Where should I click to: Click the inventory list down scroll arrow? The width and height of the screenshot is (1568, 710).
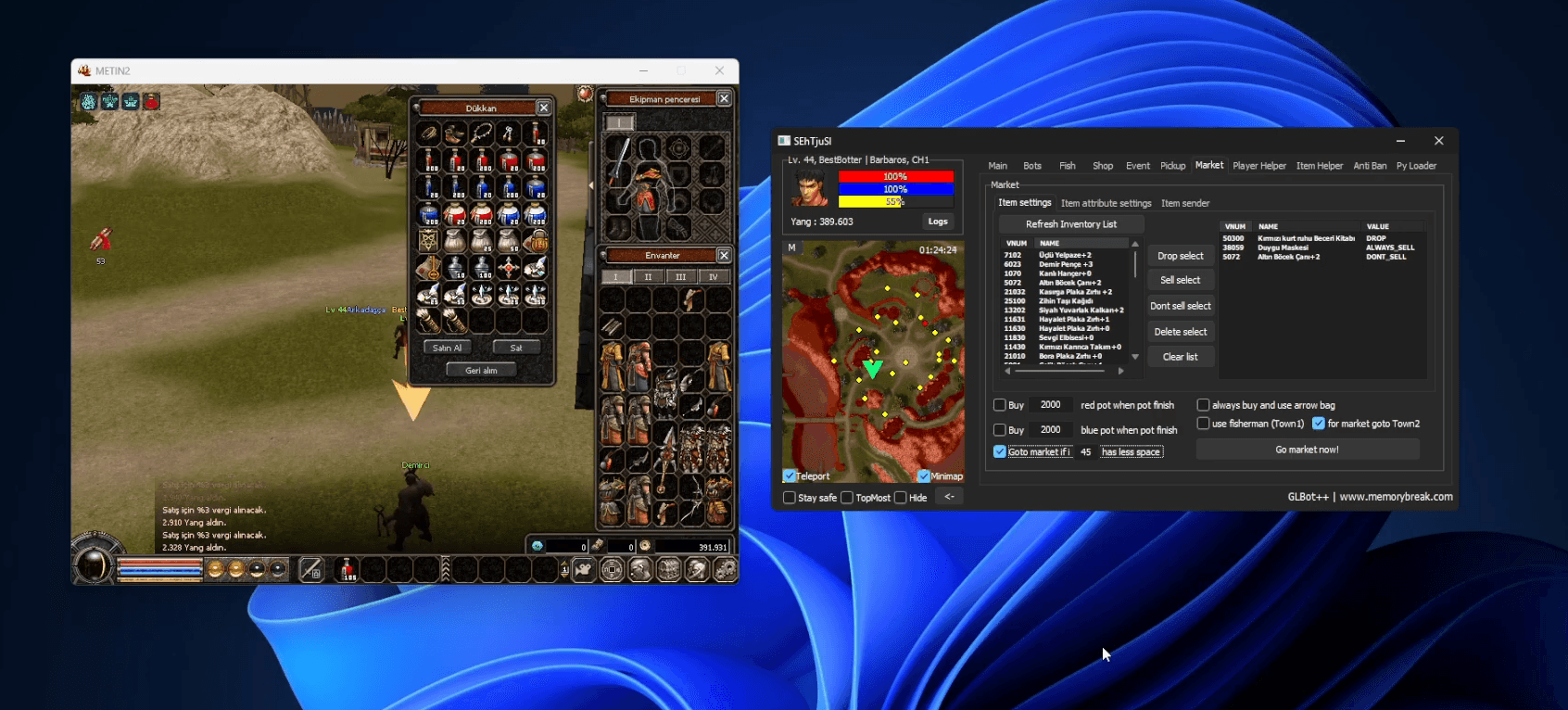pyautogui.click(x=1135, y=357)
